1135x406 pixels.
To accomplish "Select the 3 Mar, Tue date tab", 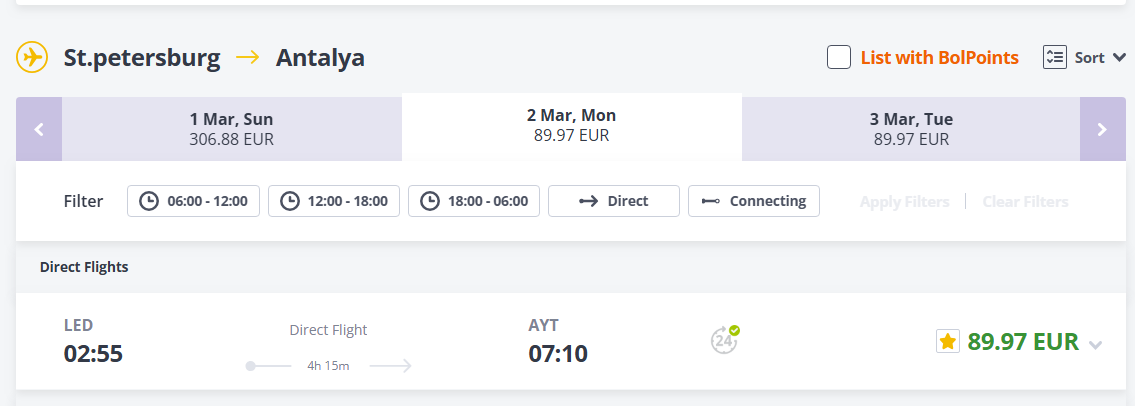I will point(911,129).
